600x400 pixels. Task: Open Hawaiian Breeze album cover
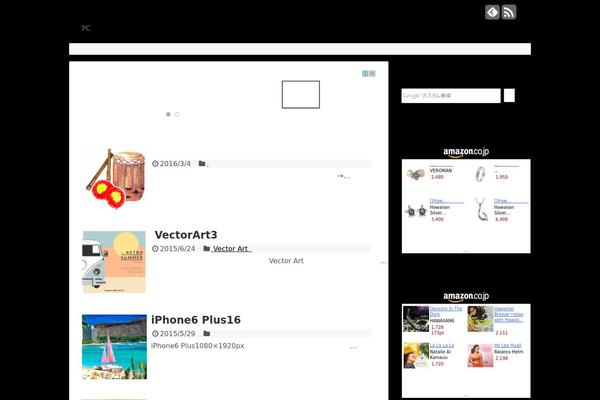point(480,319)
